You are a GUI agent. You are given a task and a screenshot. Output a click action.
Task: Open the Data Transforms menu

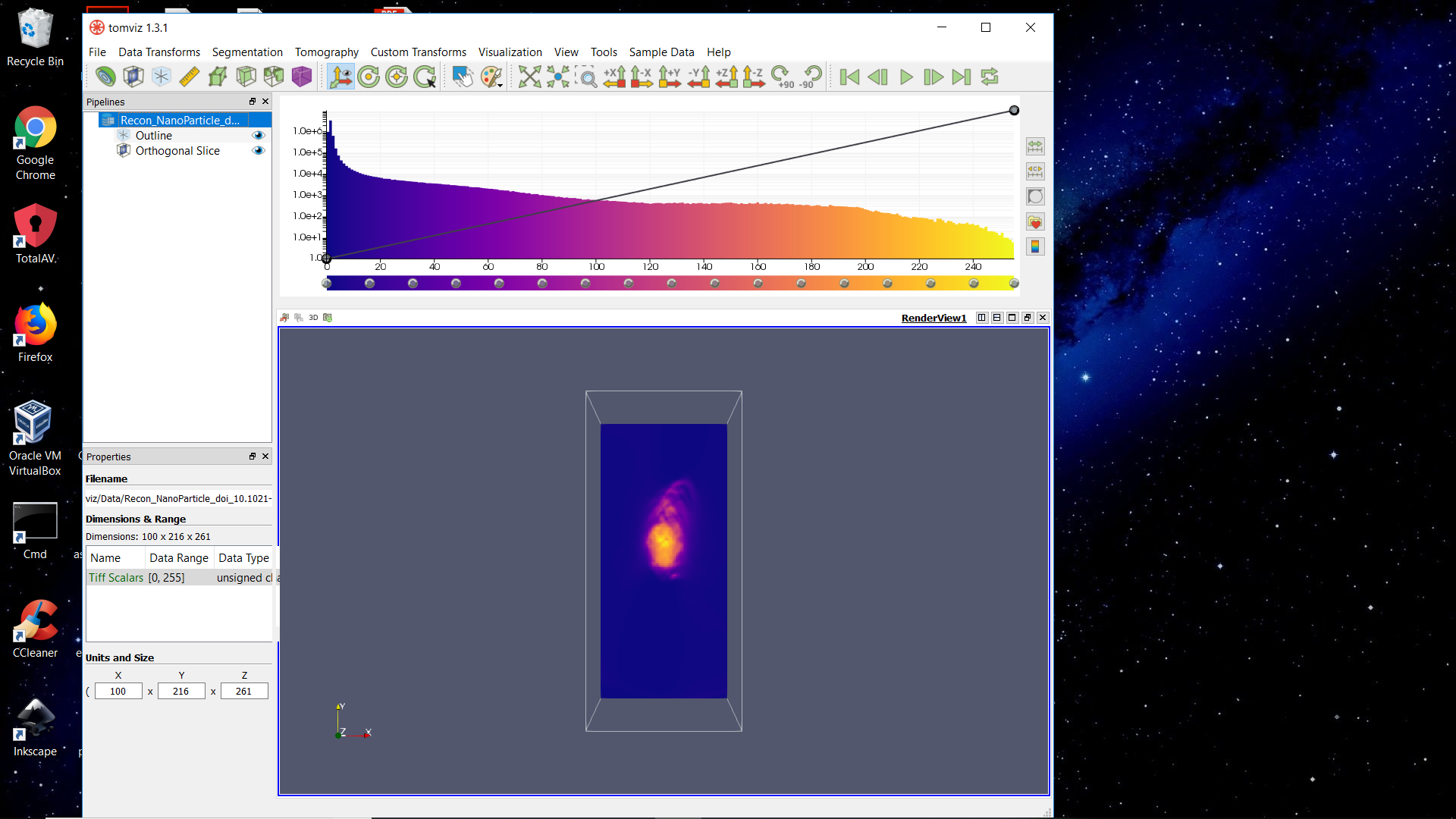pos(159,52)
